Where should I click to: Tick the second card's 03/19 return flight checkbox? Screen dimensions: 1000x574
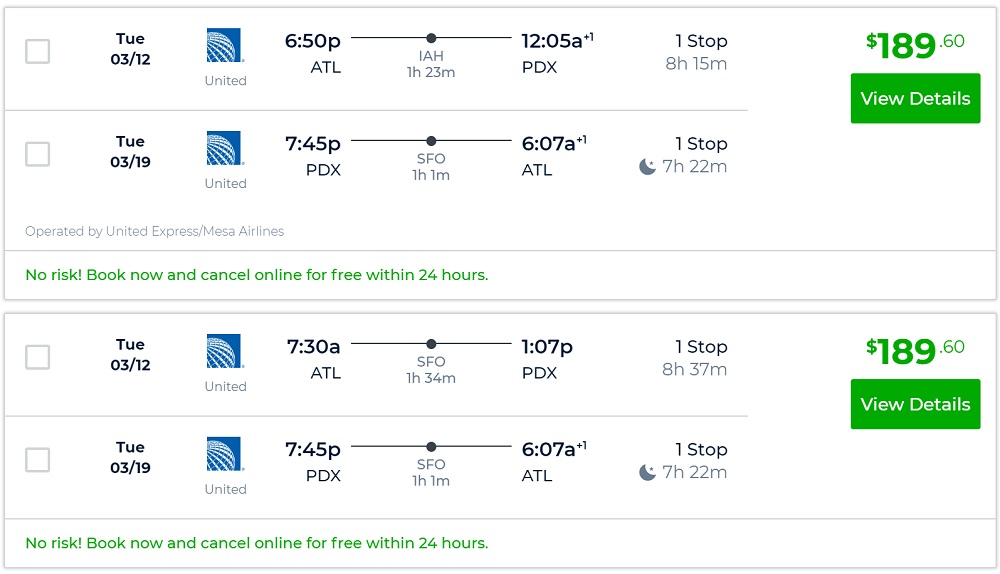[x=37, y=460]
